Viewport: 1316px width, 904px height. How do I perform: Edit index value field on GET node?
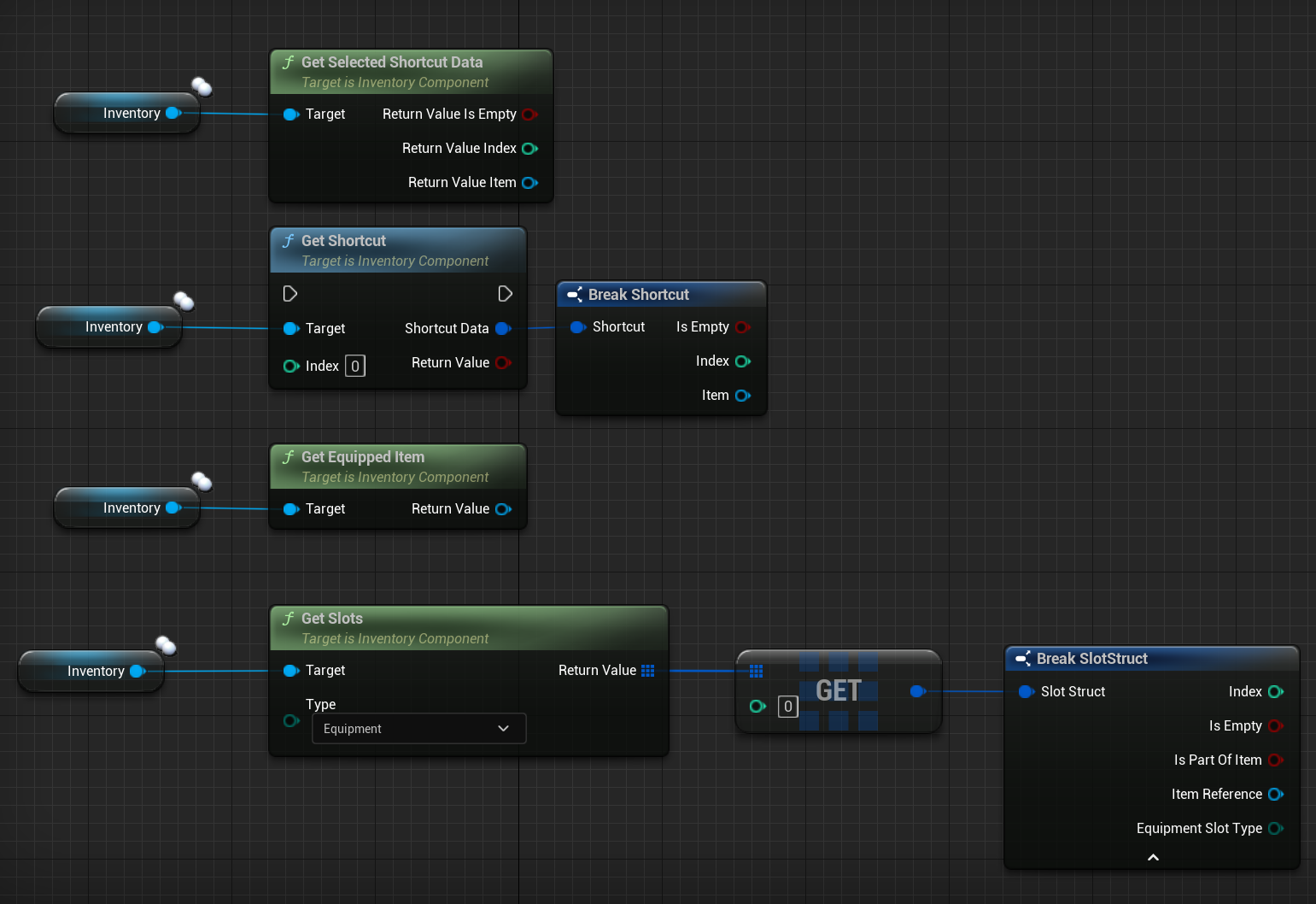788,707
